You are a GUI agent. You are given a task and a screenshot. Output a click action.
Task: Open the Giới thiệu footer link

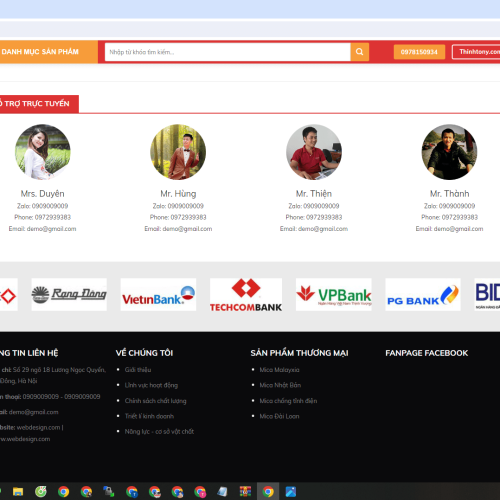(x=138, y=370)
